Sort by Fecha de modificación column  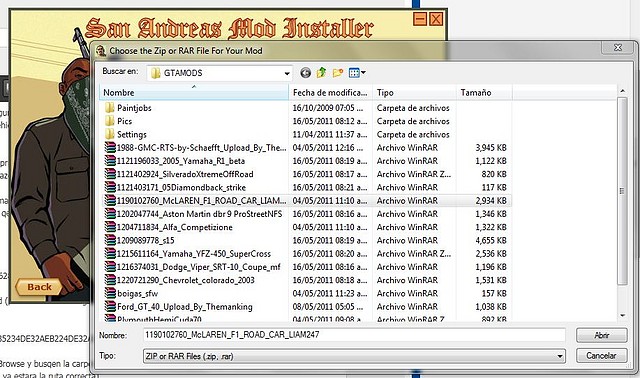point(330,93)
